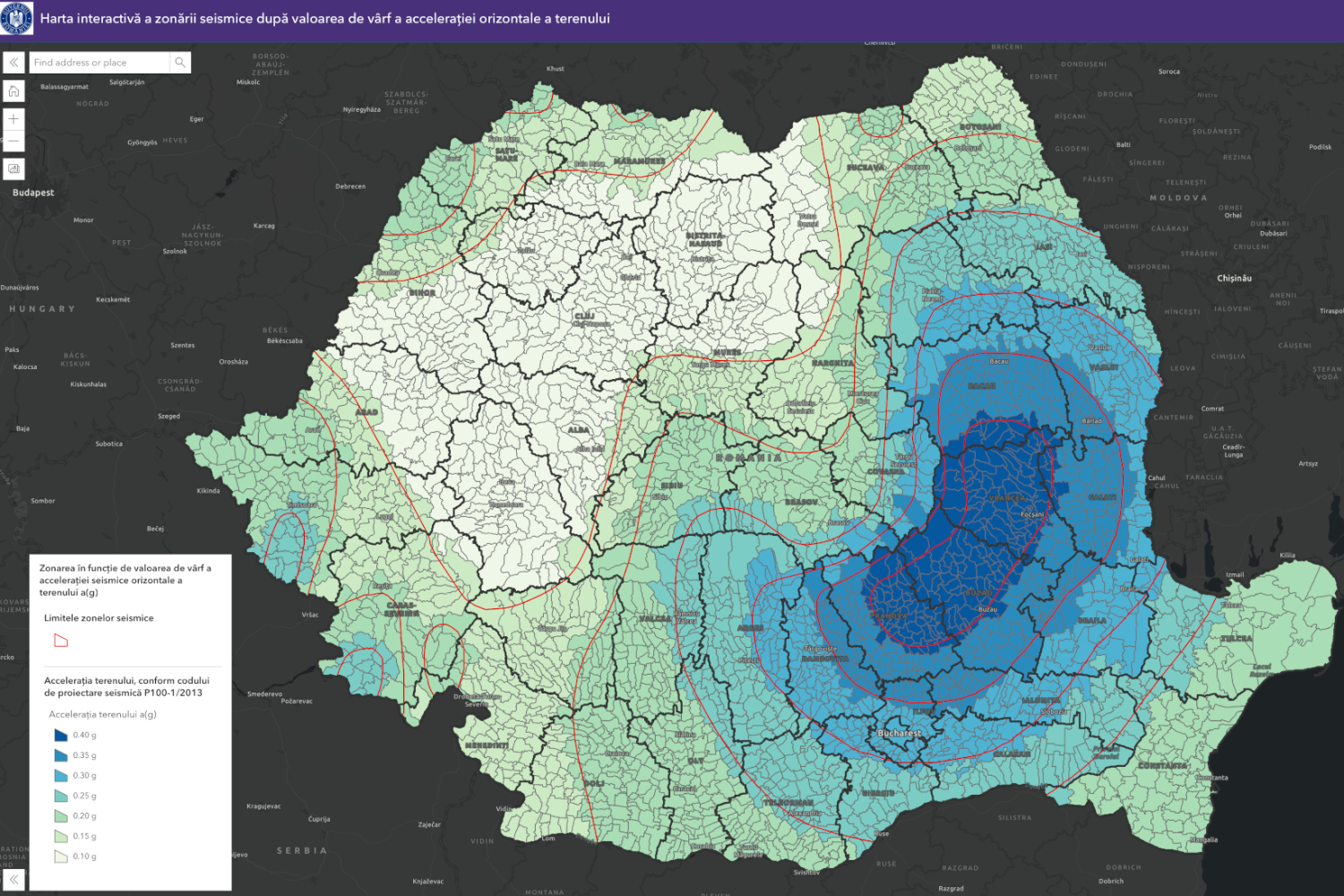Click the 0.40 g dark blue swatch
Viewport: 1344px width, 896px height.
[61, 736]
